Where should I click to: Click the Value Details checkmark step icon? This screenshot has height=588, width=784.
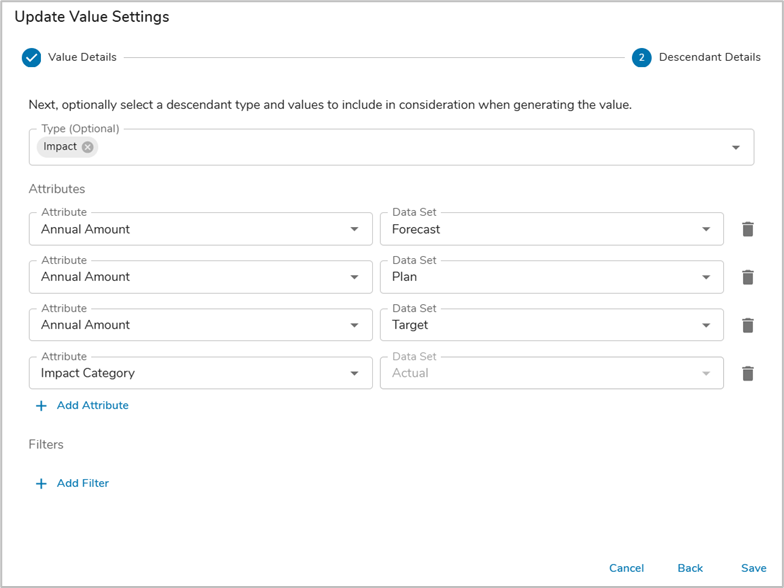coord(32,58)
